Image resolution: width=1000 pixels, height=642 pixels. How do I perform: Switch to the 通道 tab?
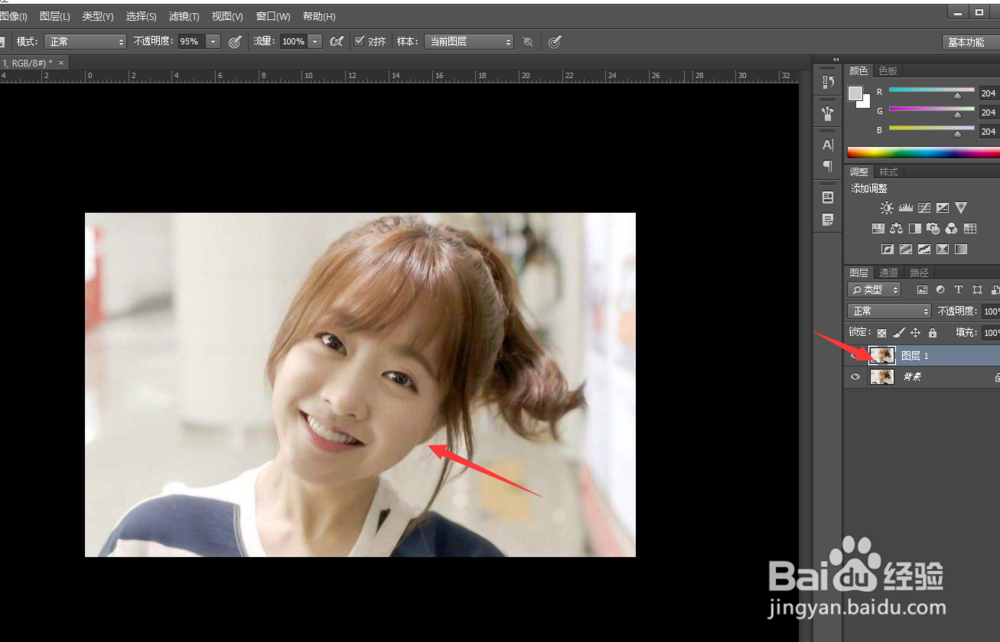click(888, 273)
